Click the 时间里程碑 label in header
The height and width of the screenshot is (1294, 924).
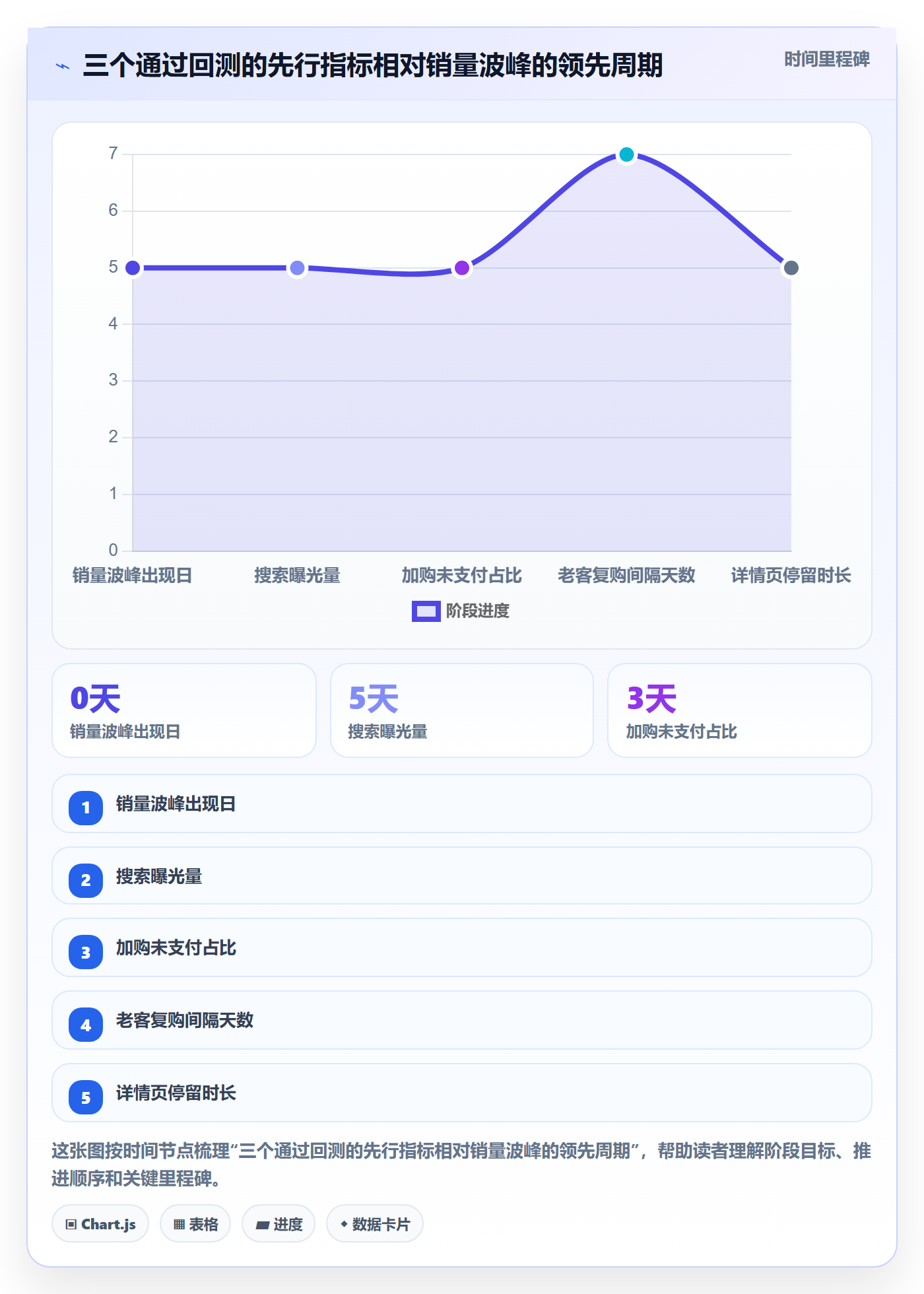827,59
